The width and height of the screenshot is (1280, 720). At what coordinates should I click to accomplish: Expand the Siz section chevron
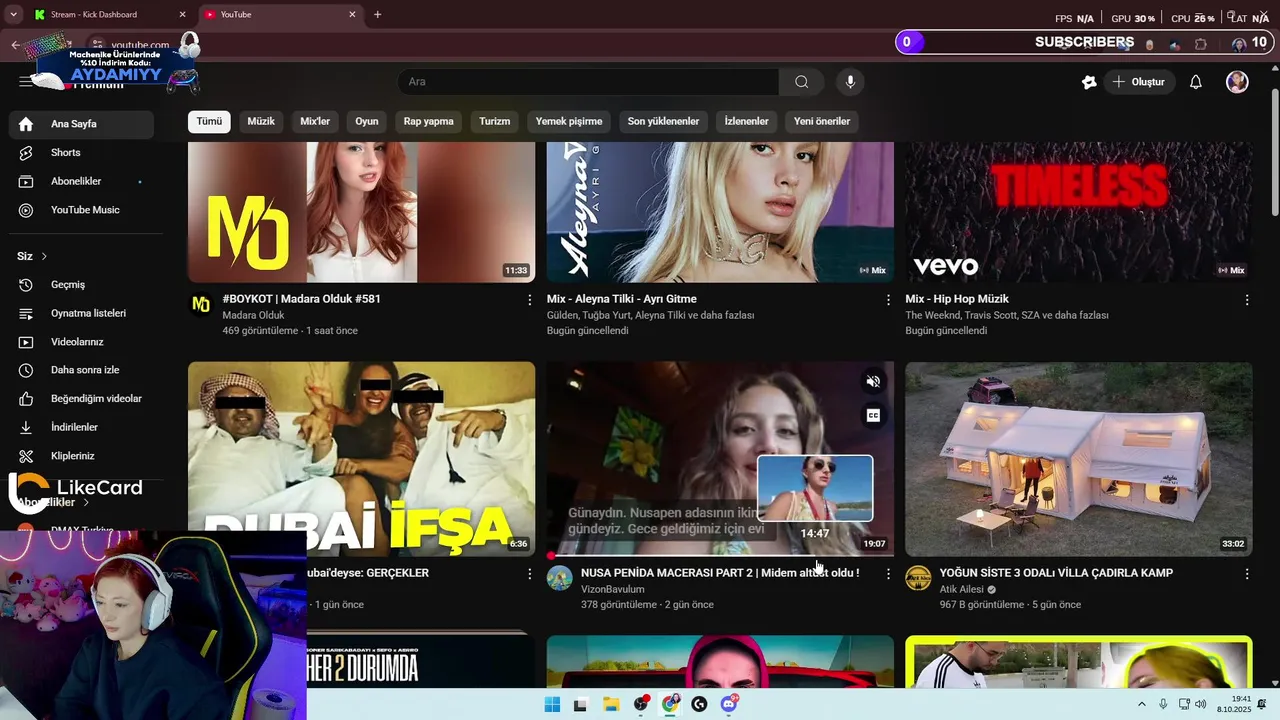tap(44, 257)
